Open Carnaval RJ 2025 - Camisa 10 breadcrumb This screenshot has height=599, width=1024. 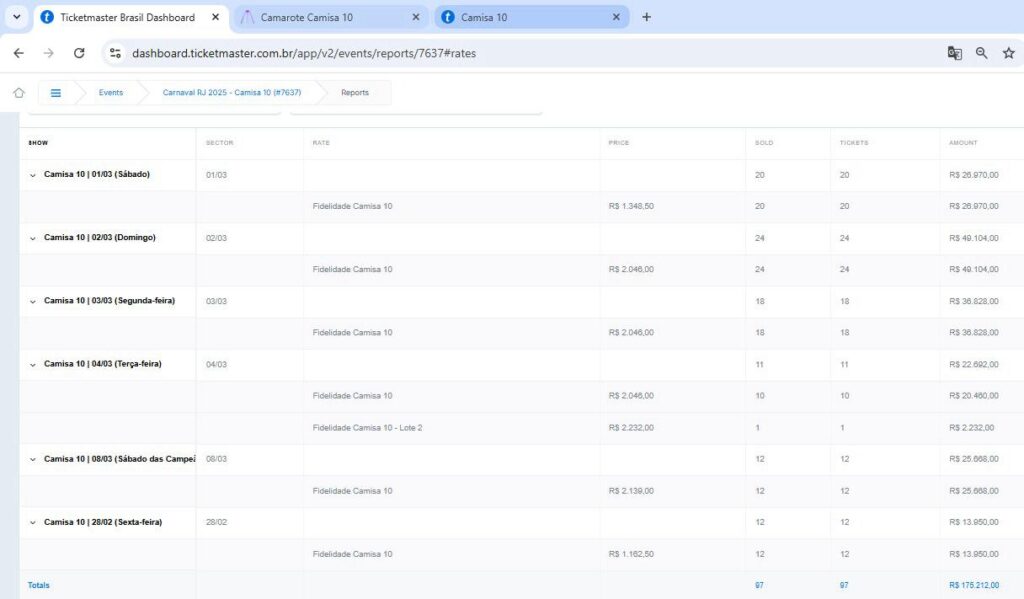click(x=232, y=93)
